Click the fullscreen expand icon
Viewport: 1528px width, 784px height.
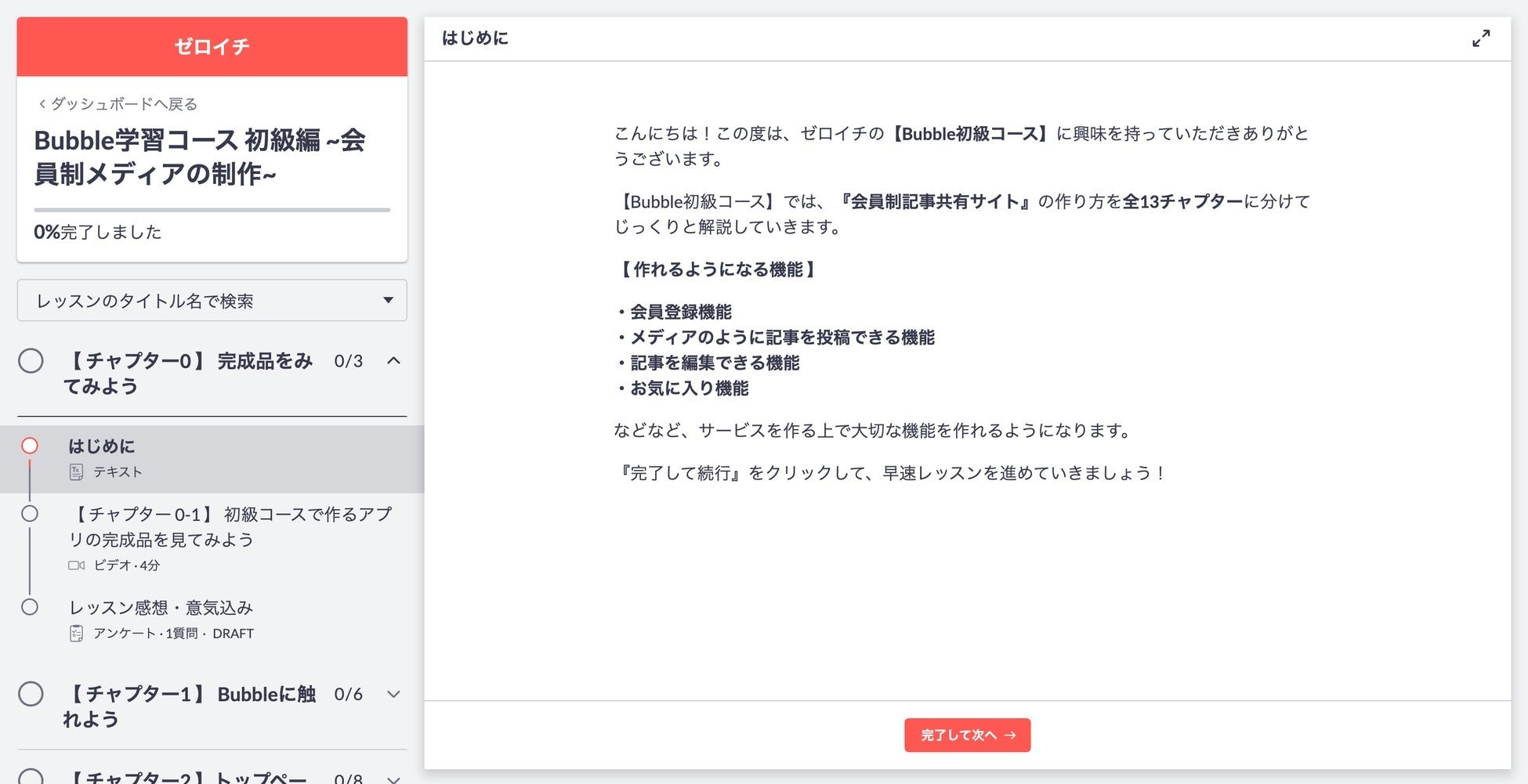(x=1480, y=38)
